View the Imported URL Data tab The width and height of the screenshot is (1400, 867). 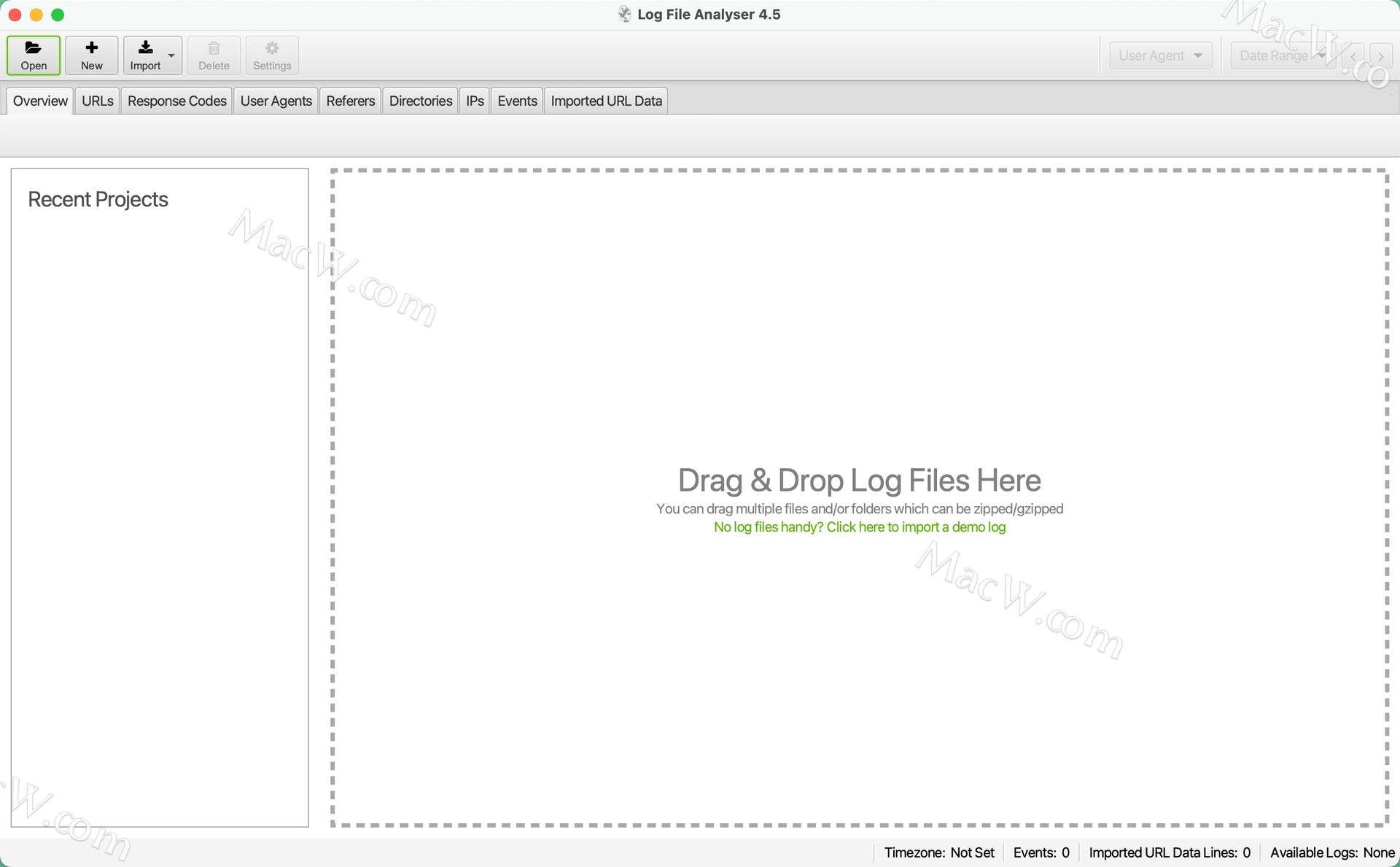point(606,101)
